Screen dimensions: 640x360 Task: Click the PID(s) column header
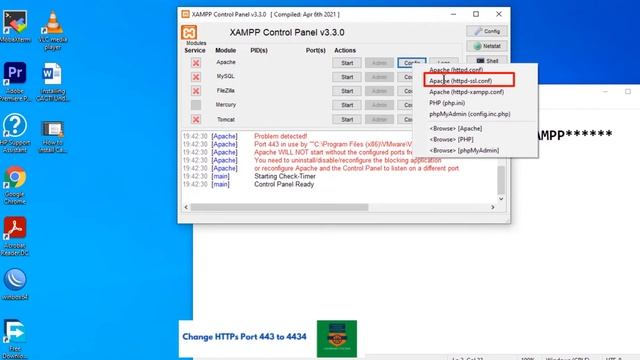coord(259,50)
